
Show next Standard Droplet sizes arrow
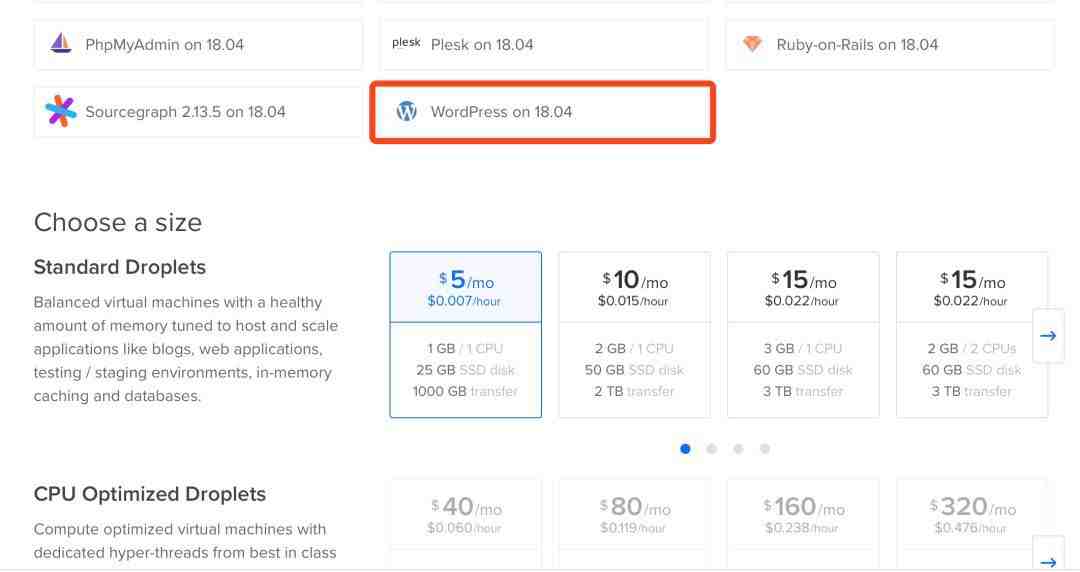(x=1047, y=336)
